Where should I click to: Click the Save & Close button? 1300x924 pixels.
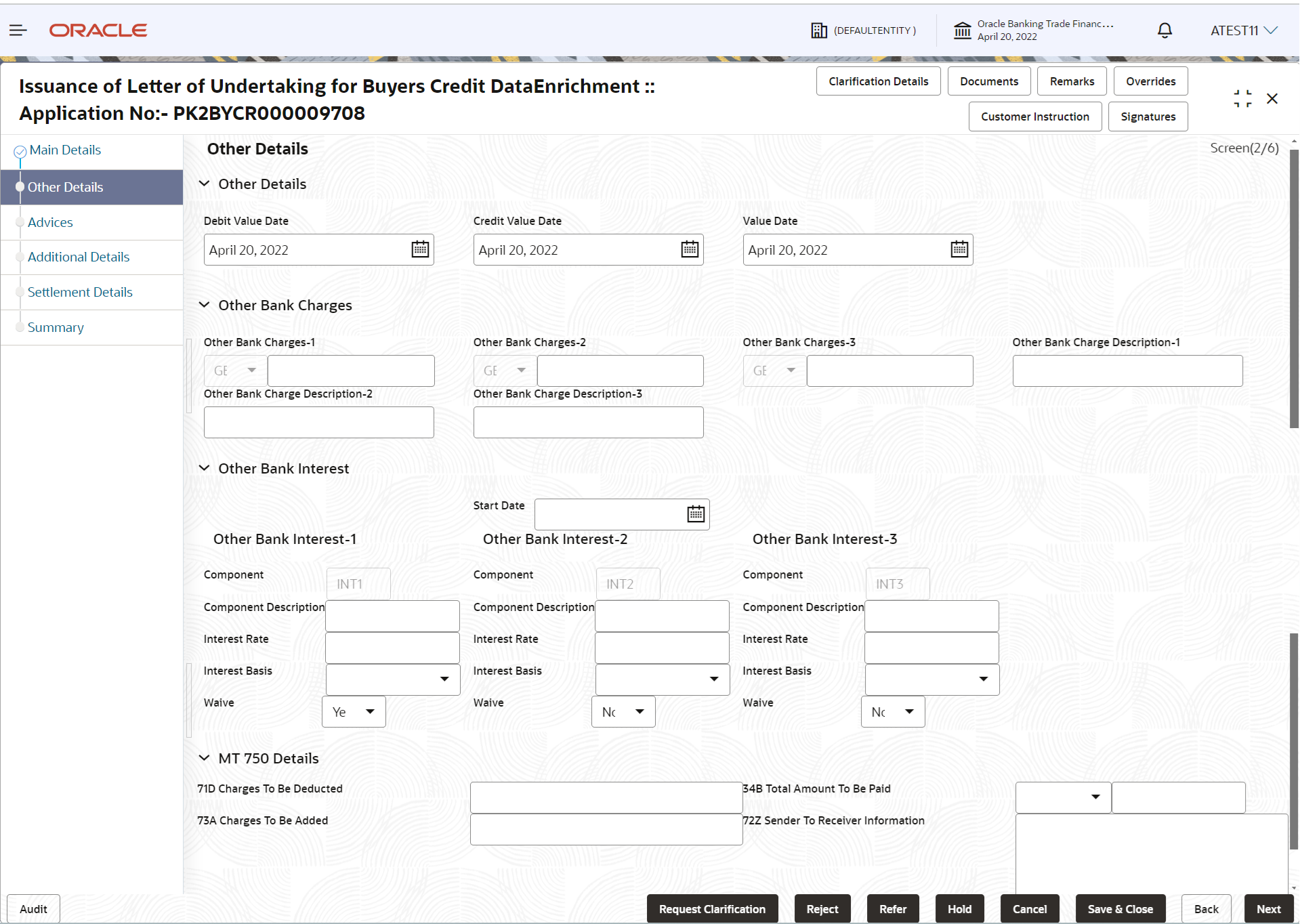[x=1120, y=909]
